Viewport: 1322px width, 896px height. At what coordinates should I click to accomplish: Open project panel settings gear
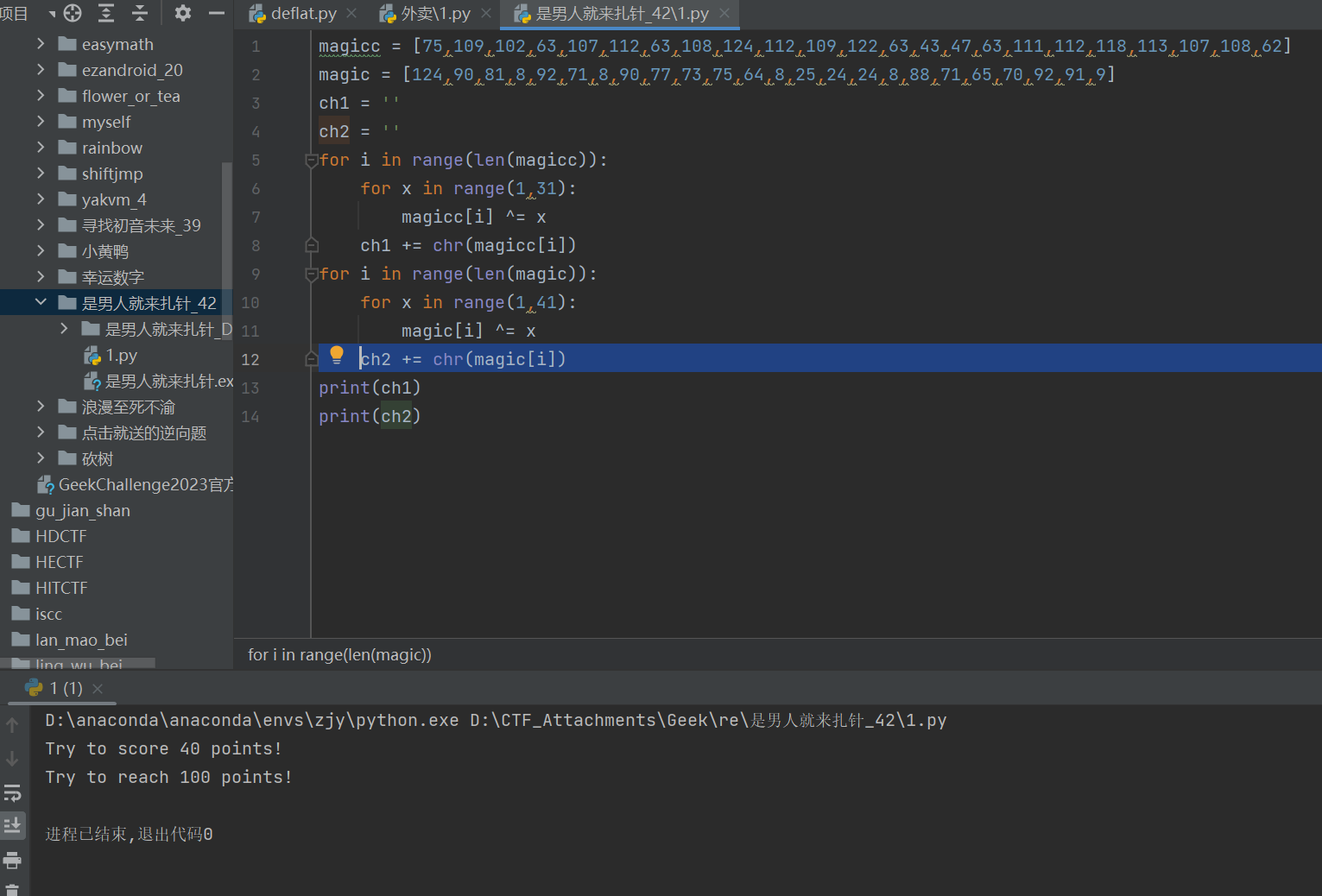coord(182,13)
